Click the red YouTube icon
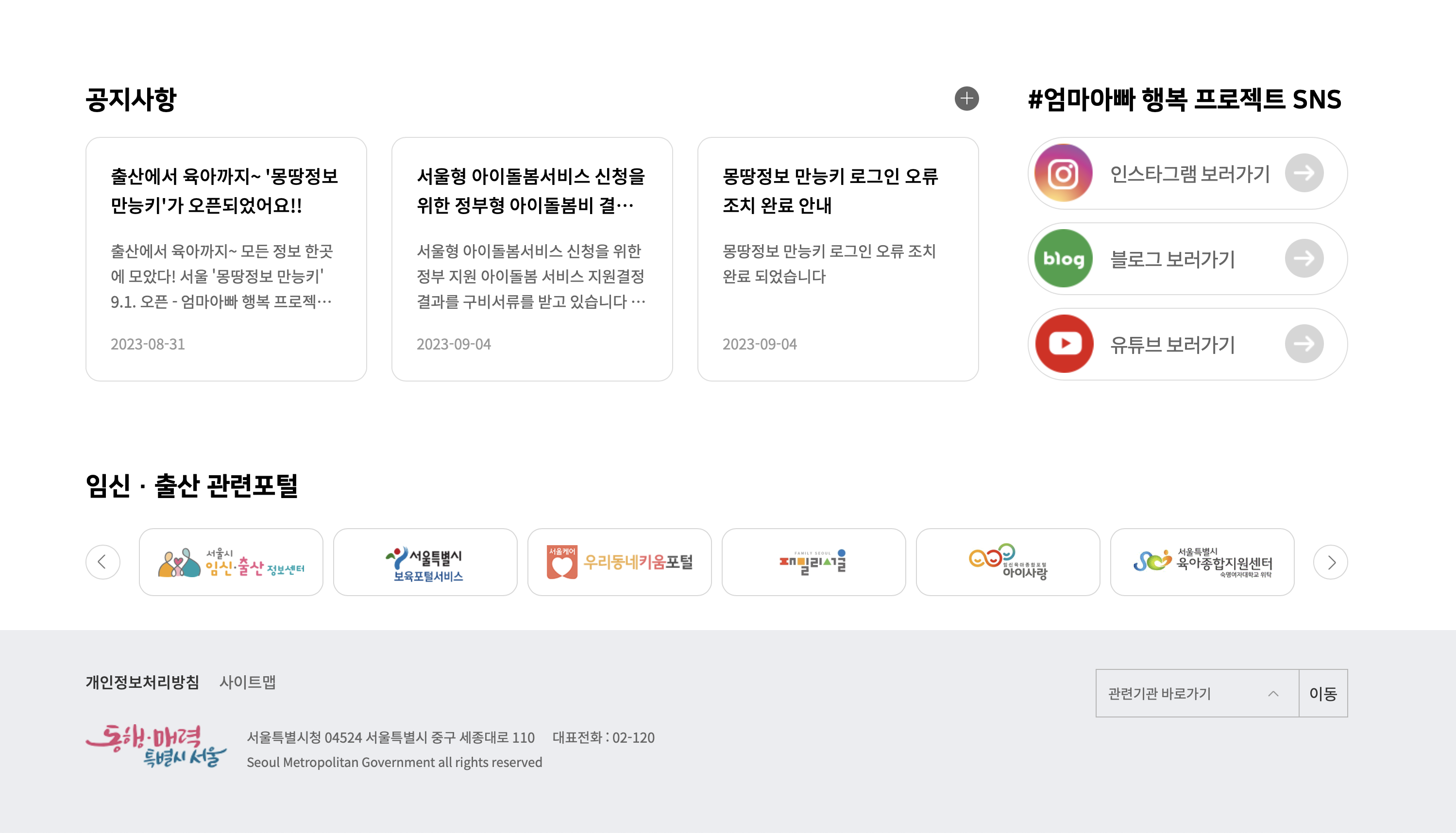 coord(1064,344)
